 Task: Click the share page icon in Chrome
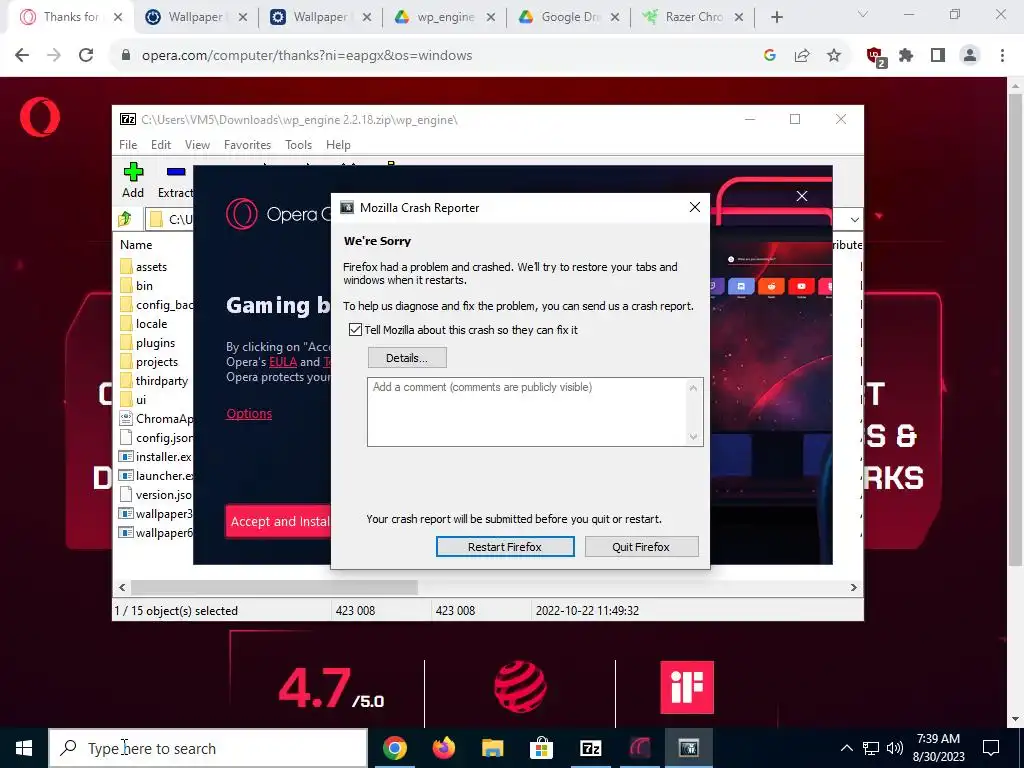tap(802, 56)
